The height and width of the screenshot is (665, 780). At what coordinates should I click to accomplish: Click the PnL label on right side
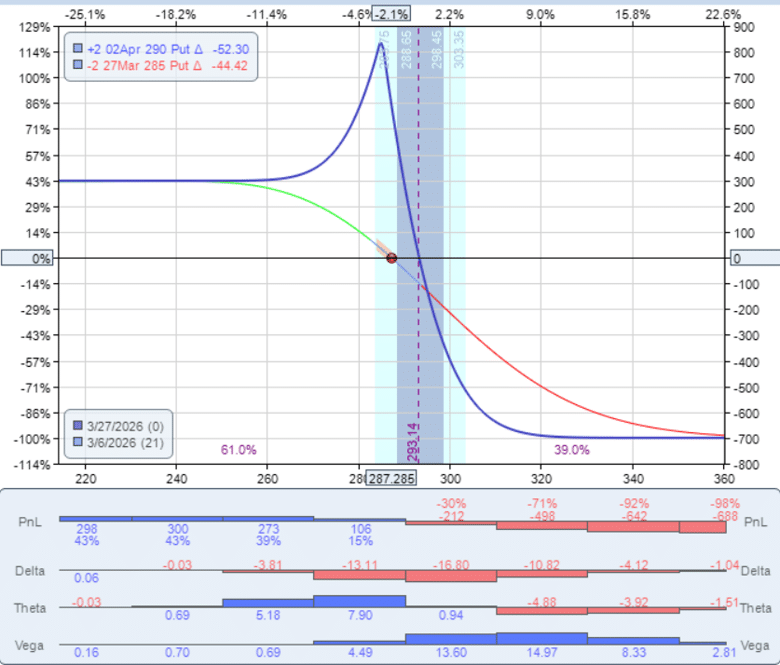755,522
